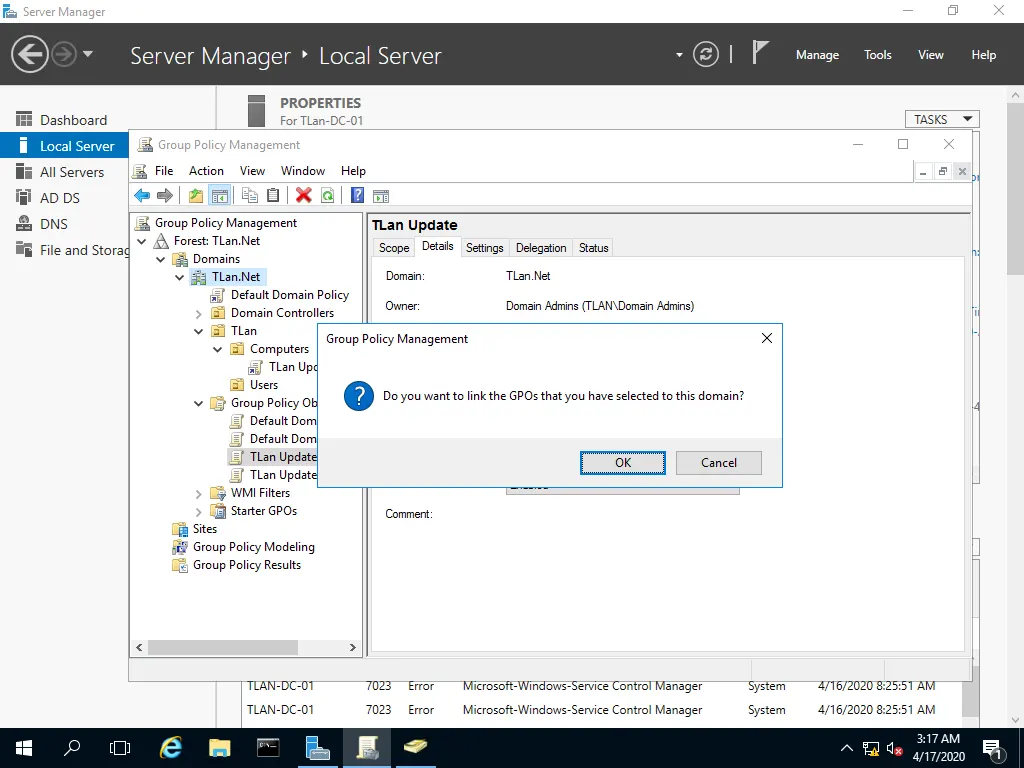Open the Action menu
Image resolution: width=1024 pixels, height=768 pixels.
coord(206,170)
